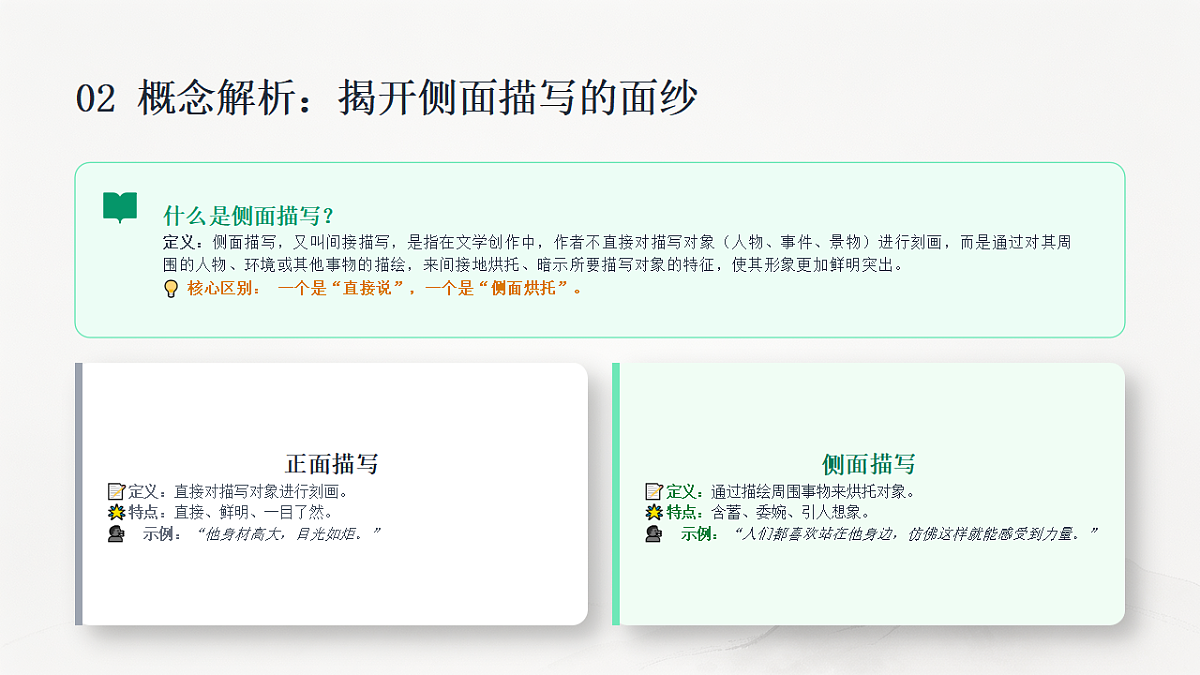Click the gray accent bar of 正面描写 card
Viewport: 1200px width, 675px height.
coord(79,494)
